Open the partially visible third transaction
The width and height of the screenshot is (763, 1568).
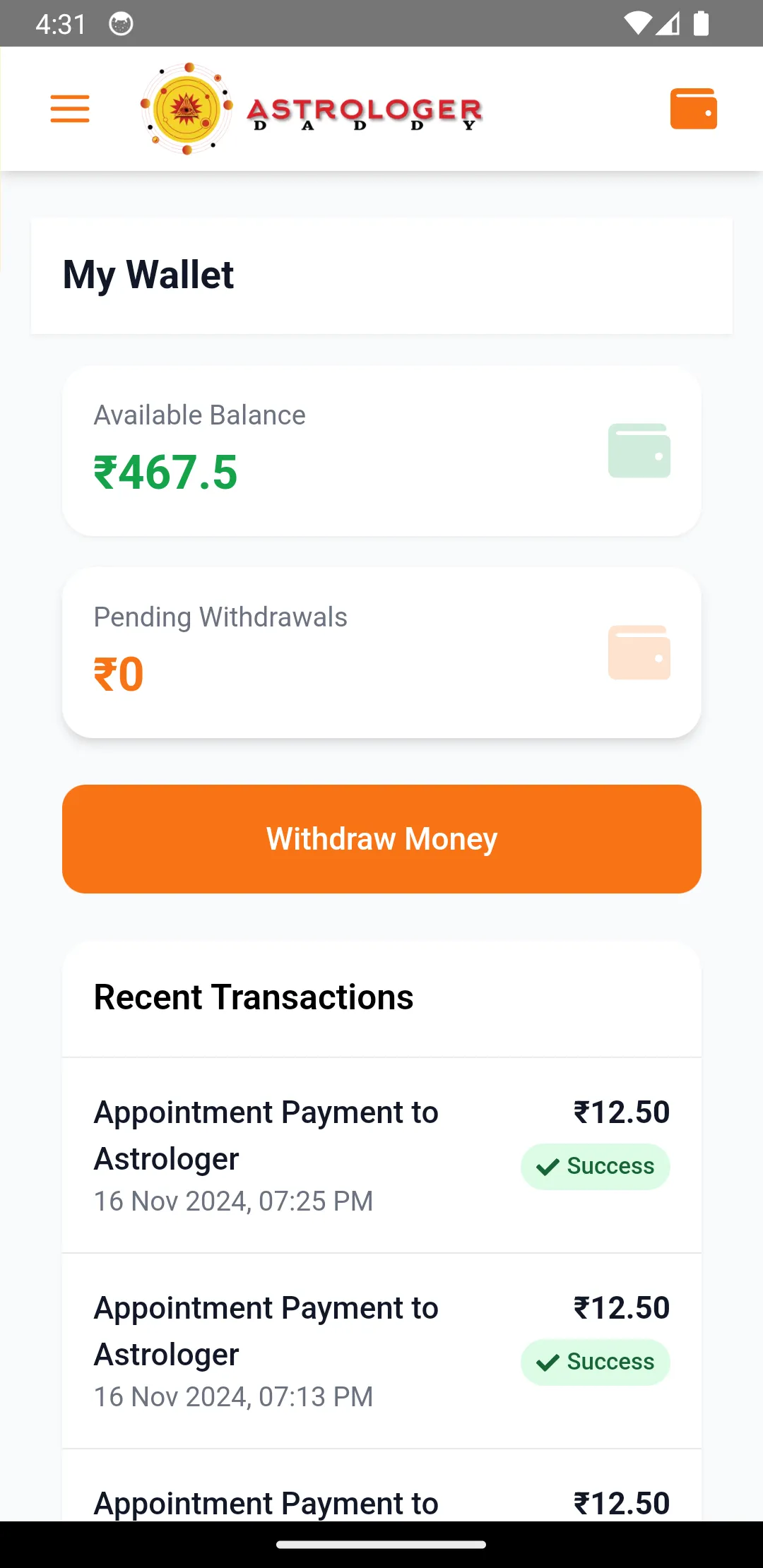point(381,1486)
